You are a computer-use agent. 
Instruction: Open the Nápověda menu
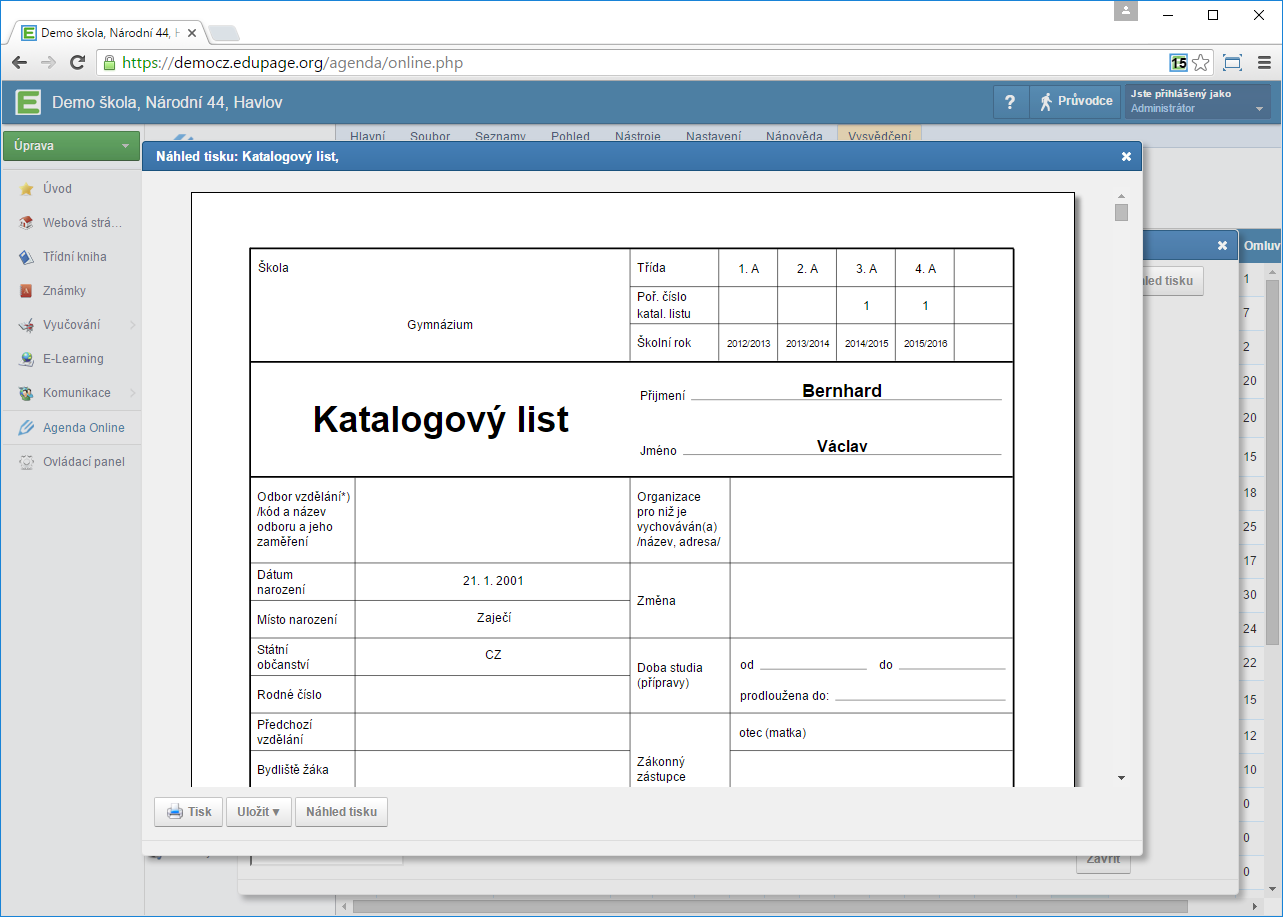(794, 136)
